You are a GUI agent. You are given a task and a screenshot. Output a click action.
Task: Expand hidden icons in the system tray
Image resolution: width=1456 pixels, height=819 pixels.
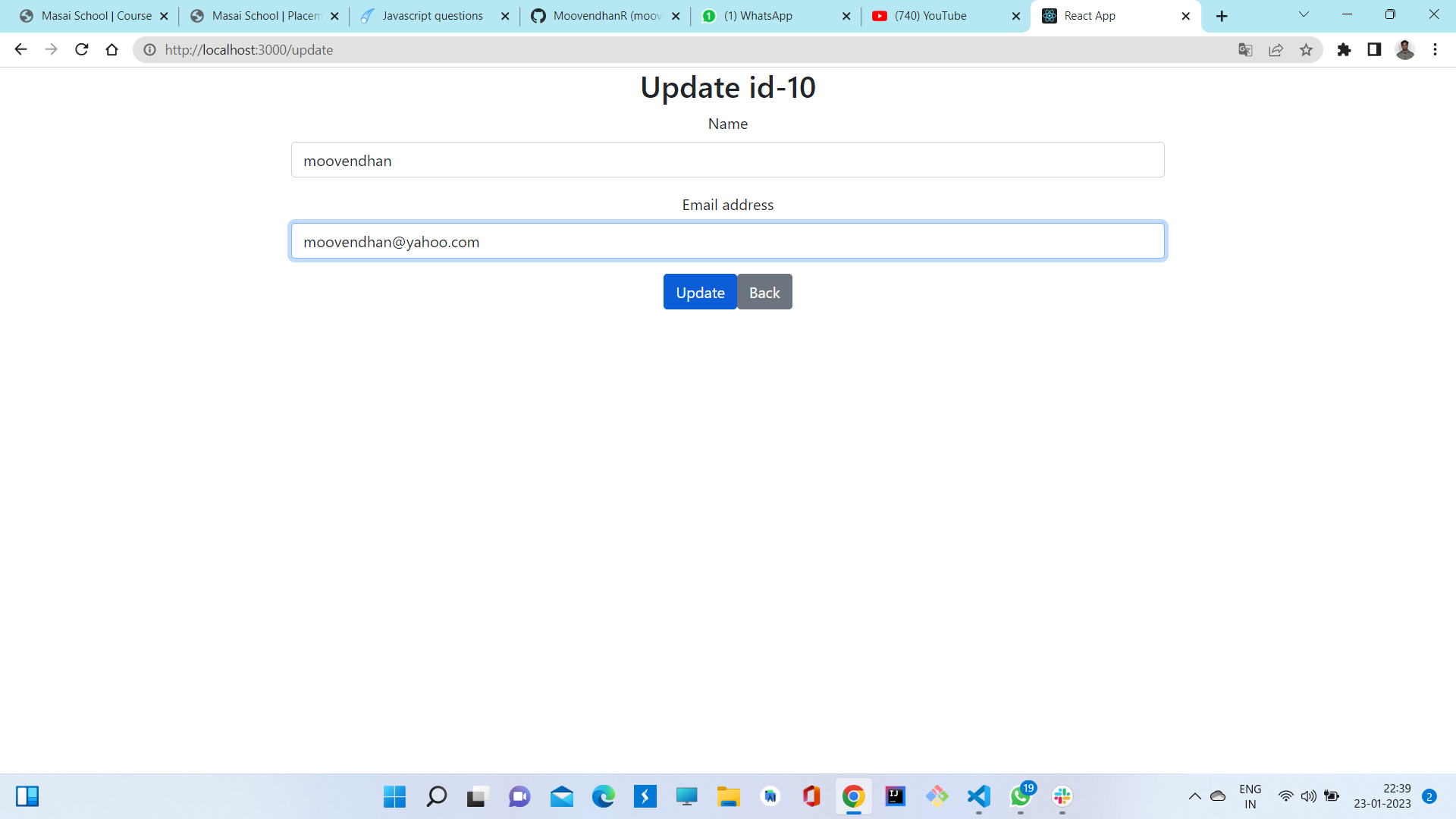tap(1194, 796)
